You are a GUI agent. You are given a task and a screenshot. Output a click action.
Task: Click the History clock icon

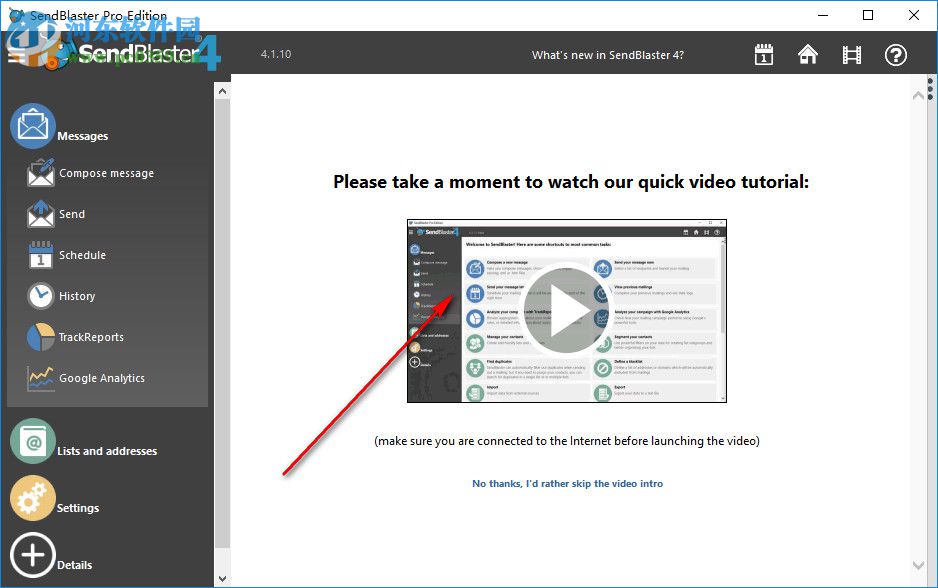coord(41,295)
